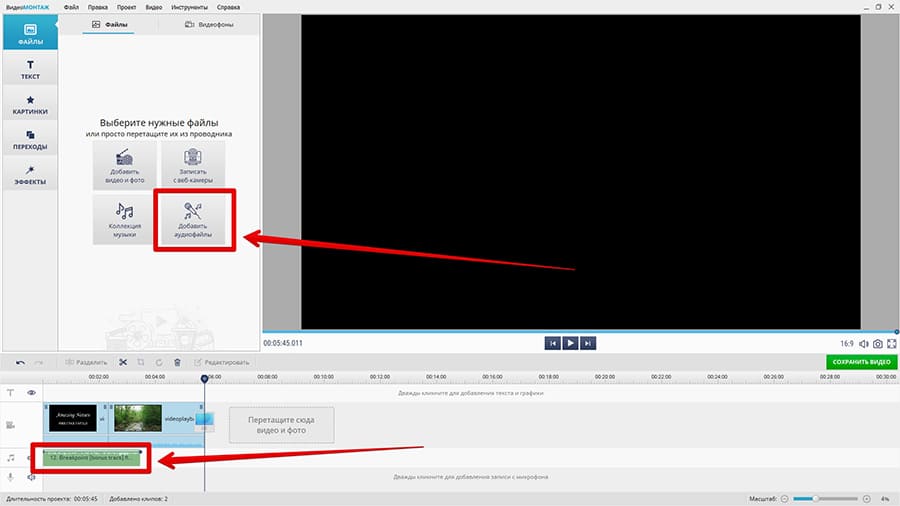Increase timeline scale with plus icon
Screen dimensions: 900x506
(x=867, y=499)
